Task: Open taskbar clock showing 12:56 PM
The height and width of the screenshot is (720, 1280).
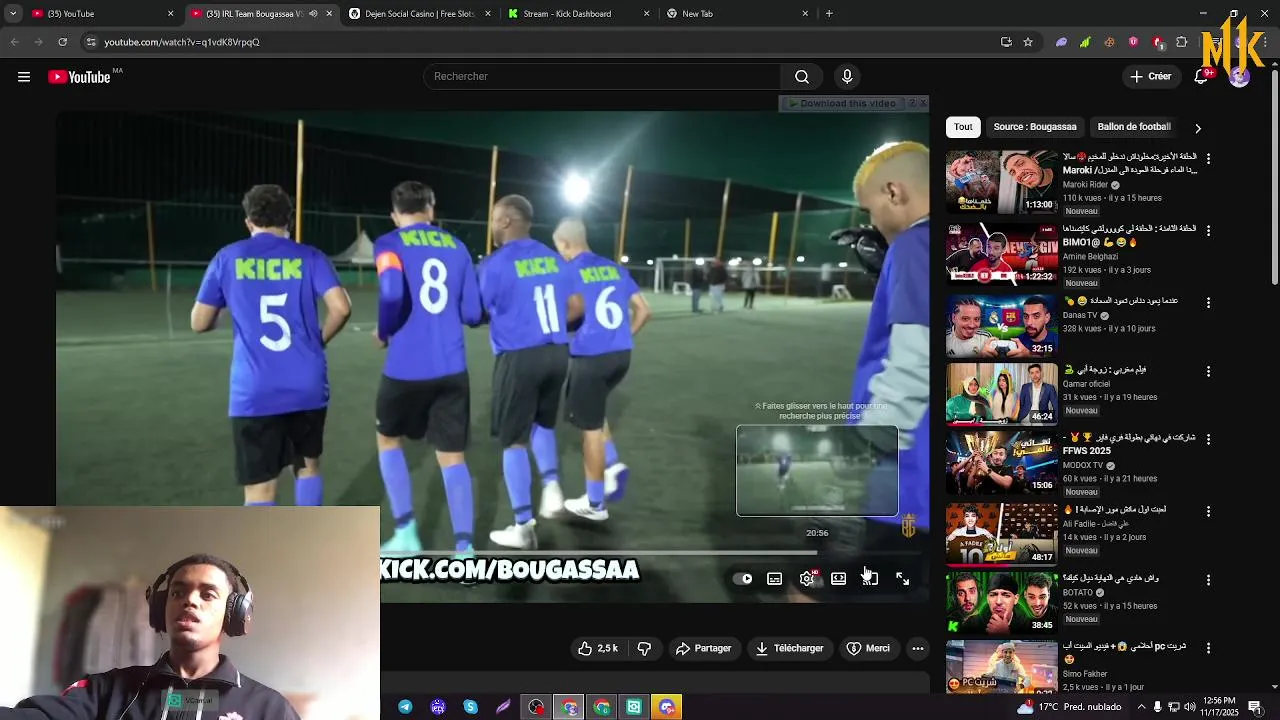Action: point(1220,707)
